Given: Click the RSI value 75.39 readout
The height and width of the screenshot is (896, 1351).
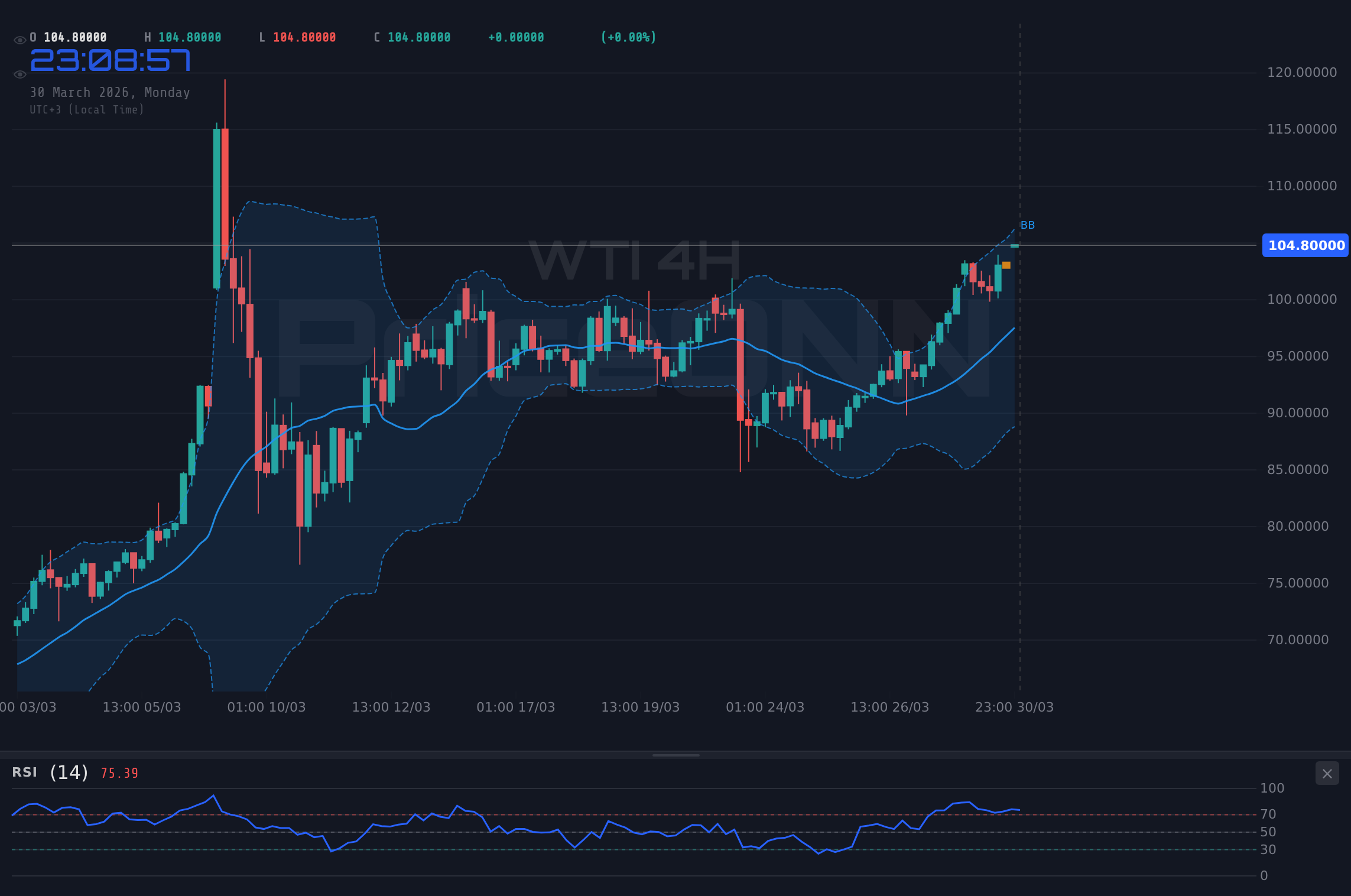Looking at the screenshot, I should click(118, 773).
